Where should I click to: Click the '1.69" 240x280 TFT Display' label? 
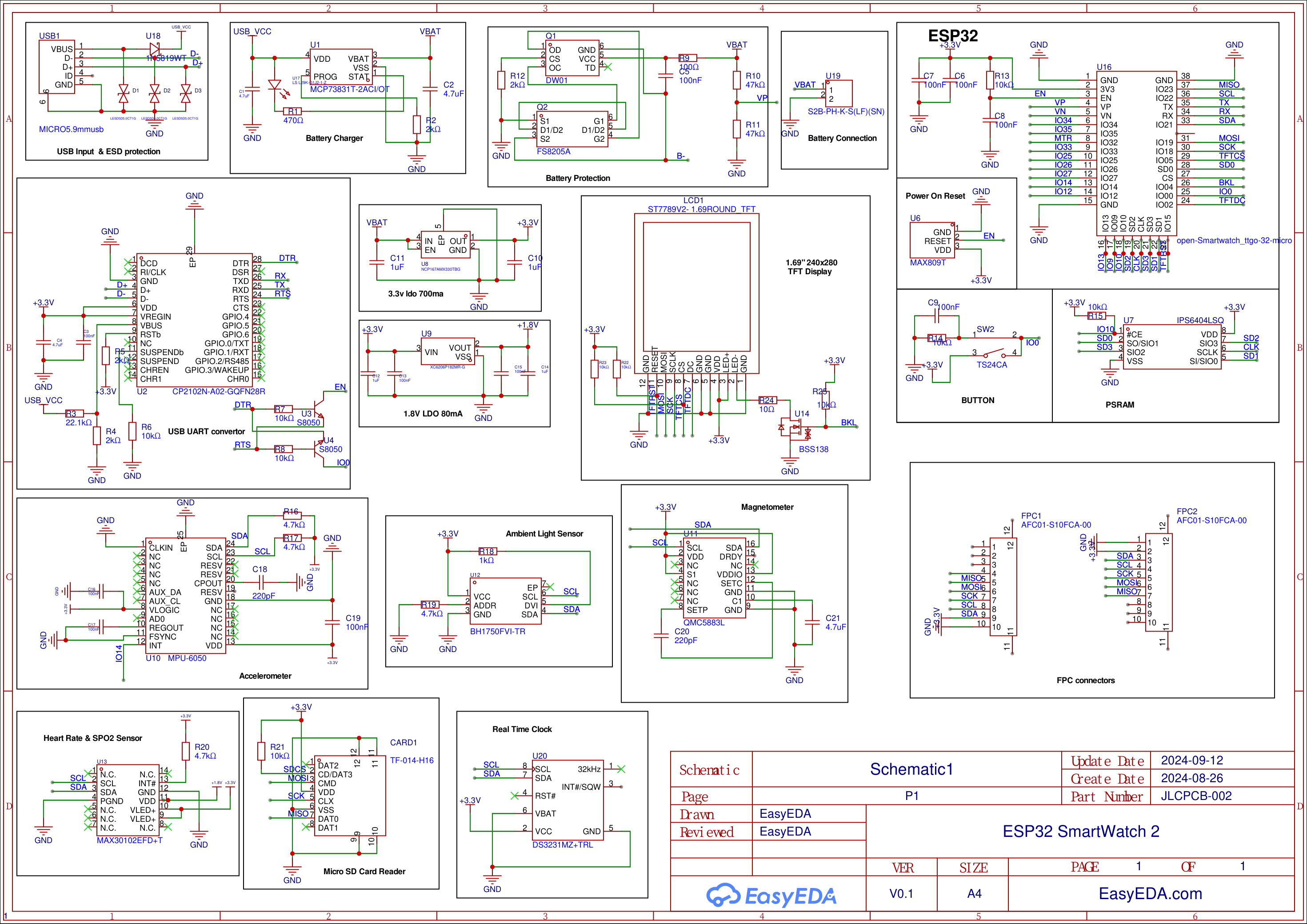(x=810, y=266)
